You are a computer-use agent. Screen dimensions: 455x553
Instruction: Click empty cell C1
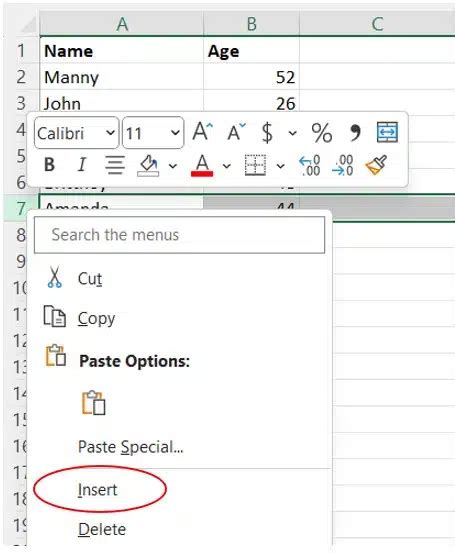(377, 50)
